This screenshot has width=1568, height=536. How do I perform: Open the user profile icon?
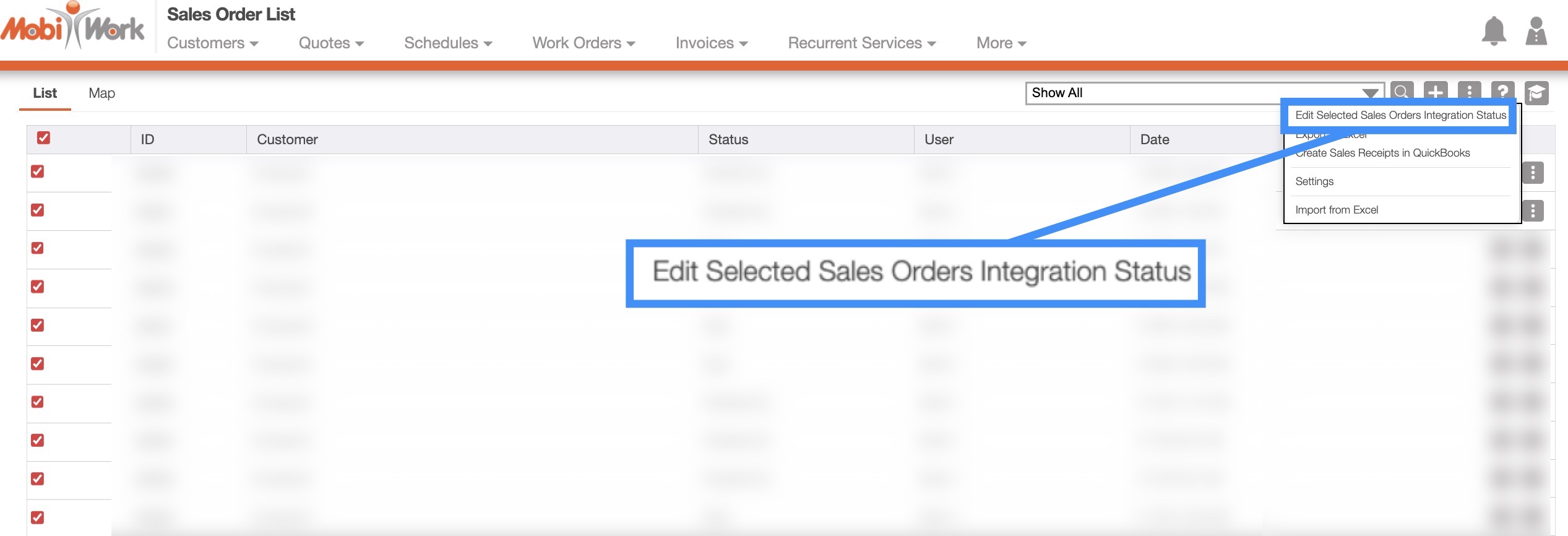point(1536,31)
